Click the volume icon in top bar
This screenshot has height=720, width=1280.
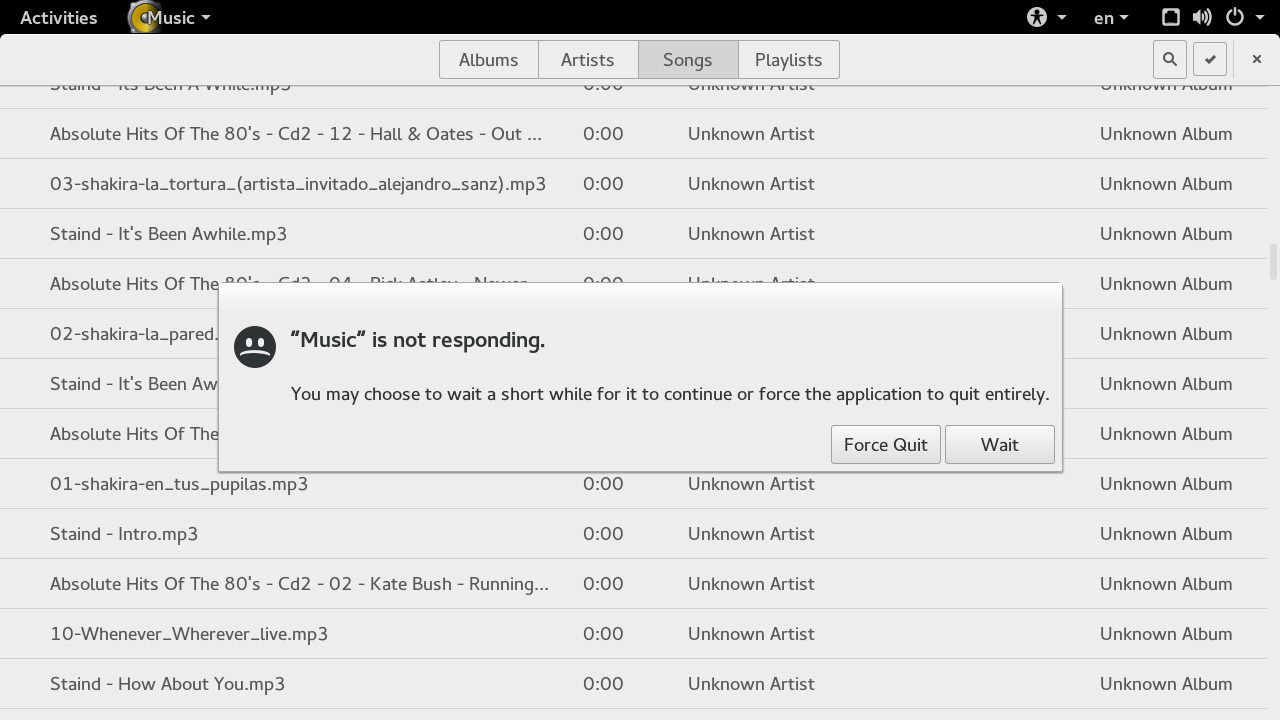coord(1202,17)
